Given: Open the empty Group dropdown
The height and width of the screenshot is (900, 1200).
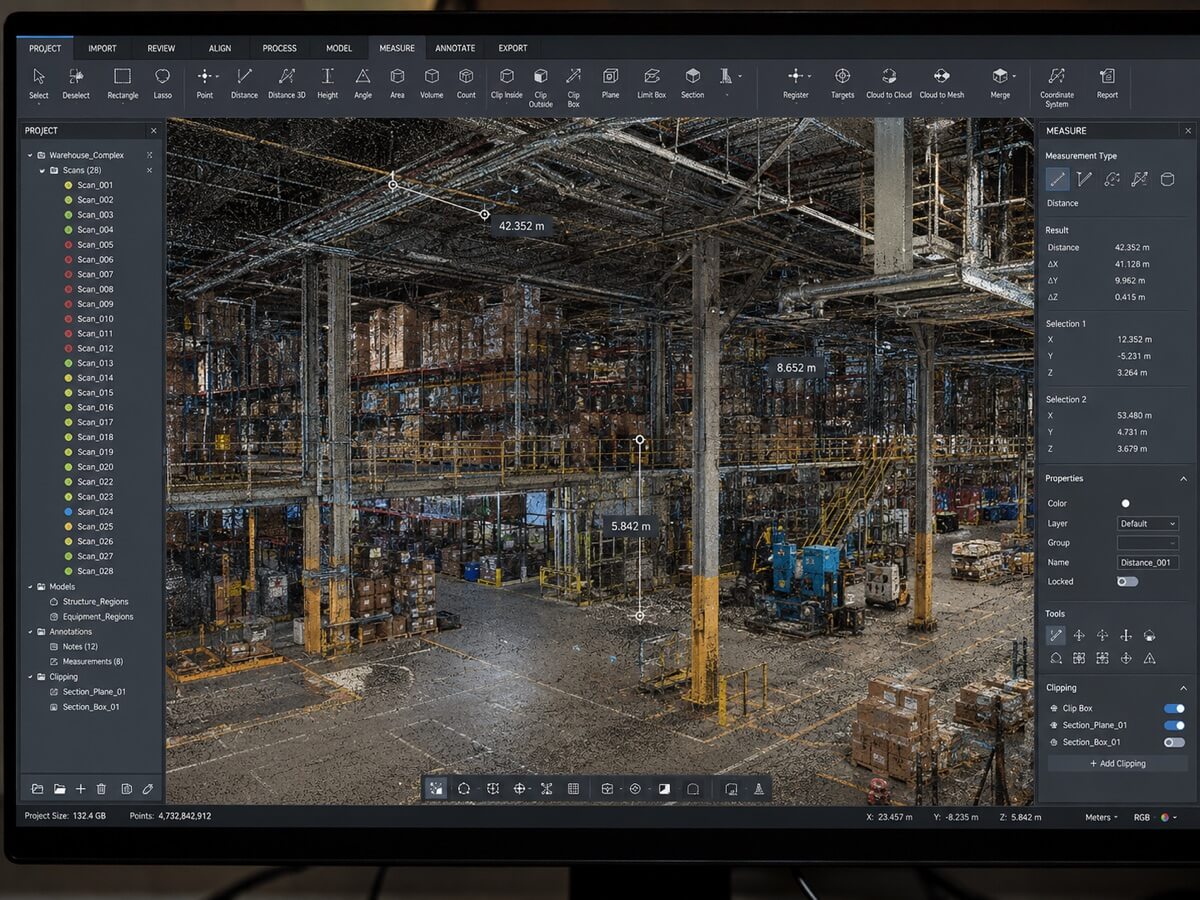Looking at the screenshot, I should pos(1147,542).
